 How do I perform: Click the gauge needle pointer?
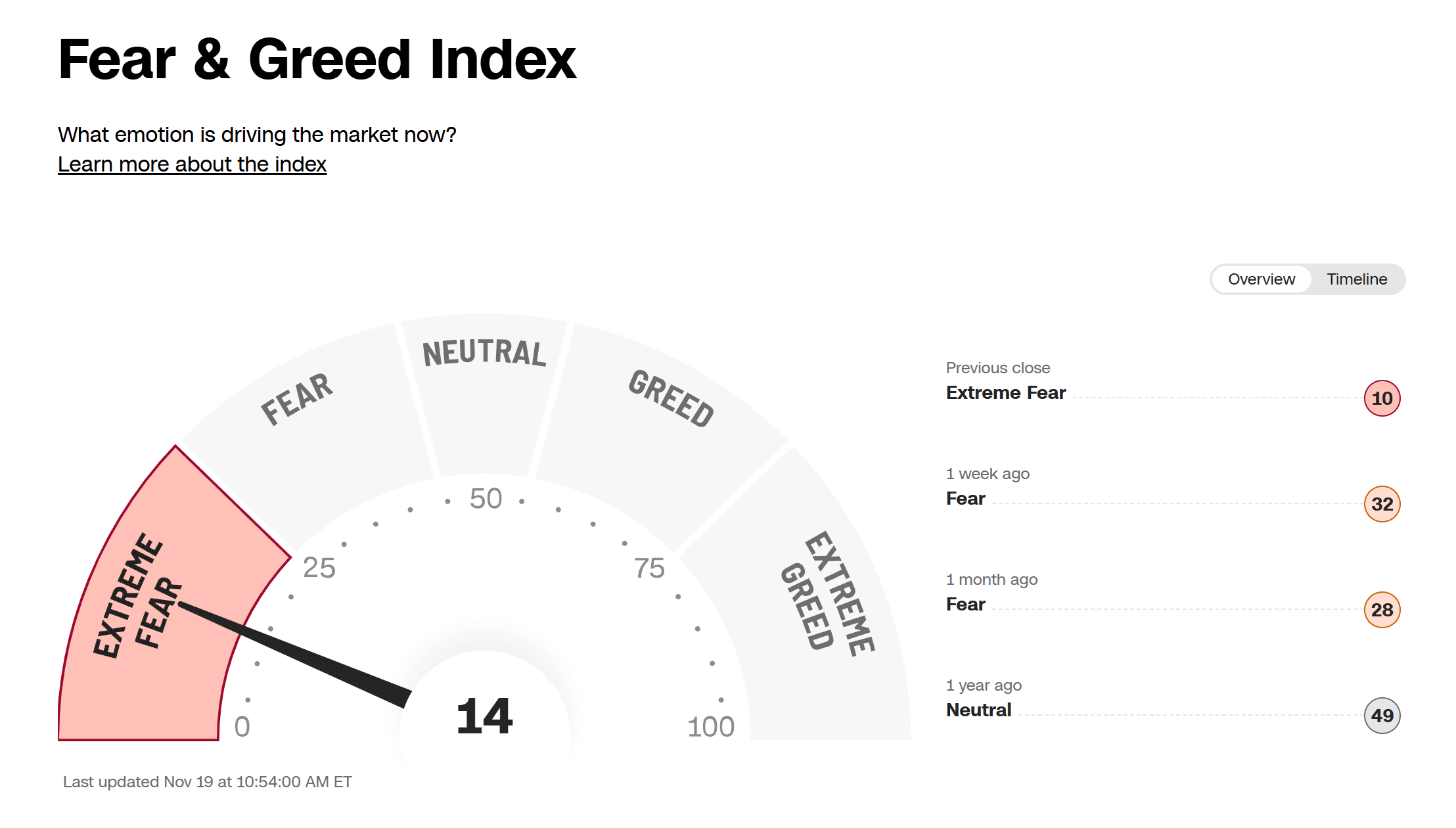296,654
